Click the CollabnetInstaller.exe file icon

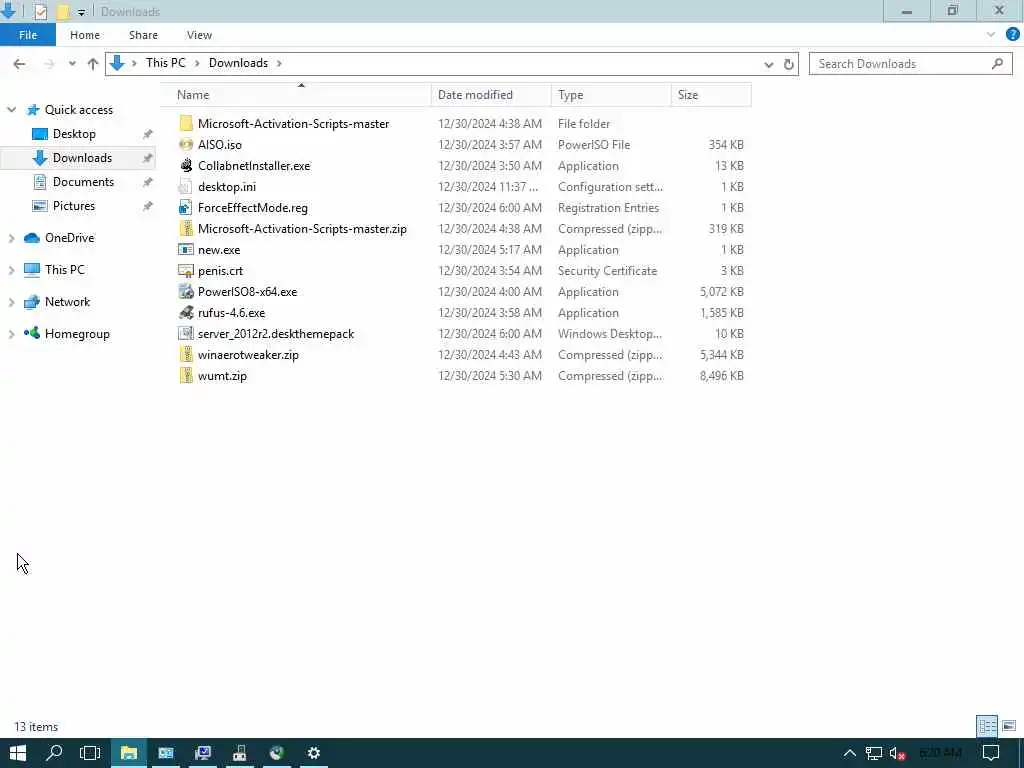186,165
